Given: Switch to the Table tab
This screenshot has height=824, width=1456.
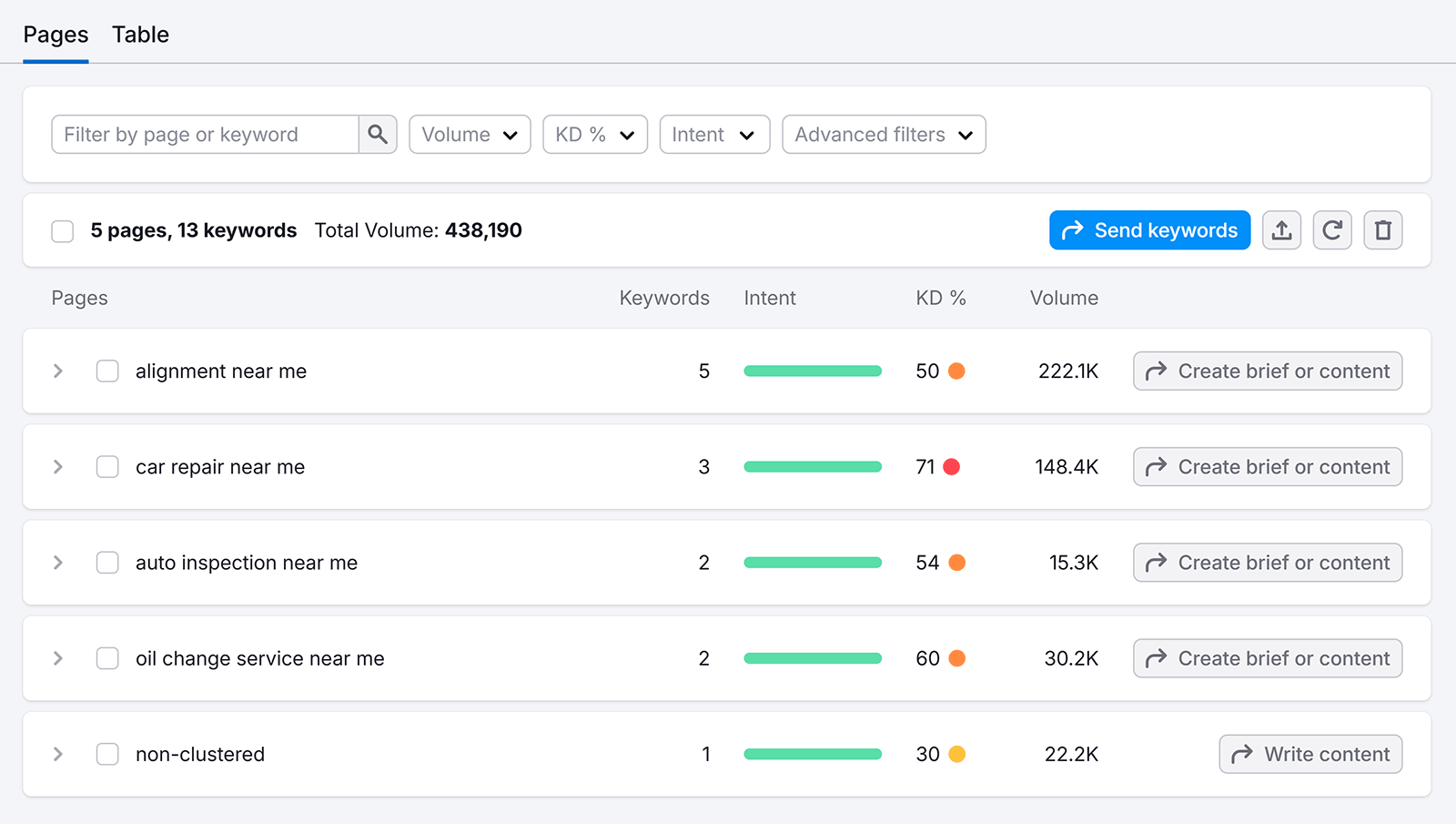Looking at the screenshot, I should tap(140, 35).
